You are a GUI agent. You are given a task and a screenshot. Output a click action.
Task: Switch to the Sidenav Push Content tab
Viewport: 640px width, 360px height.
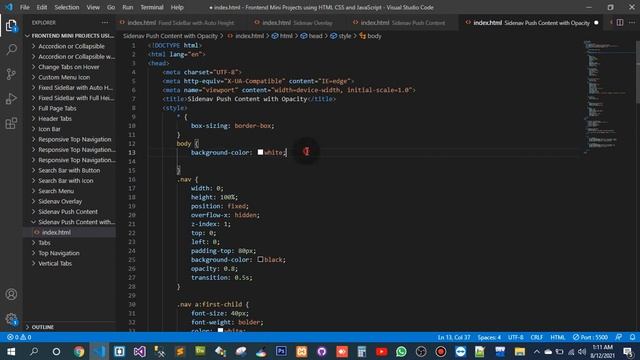click(x=402, y=23)
